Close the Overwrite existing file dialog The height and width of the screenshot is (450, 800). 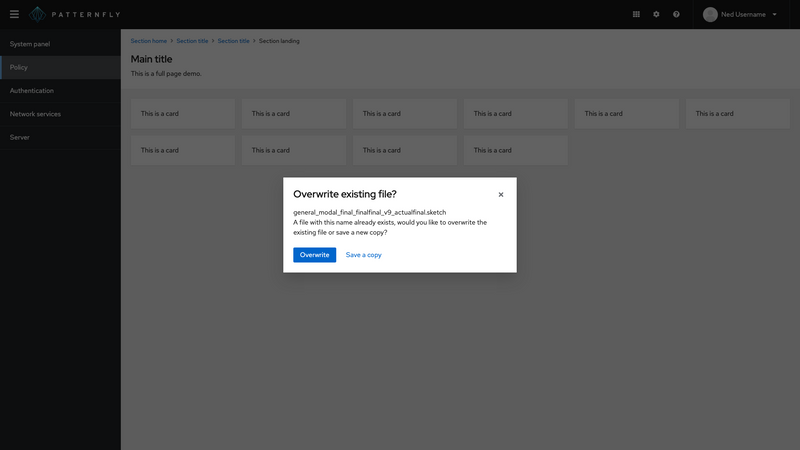tap(501, 194)
